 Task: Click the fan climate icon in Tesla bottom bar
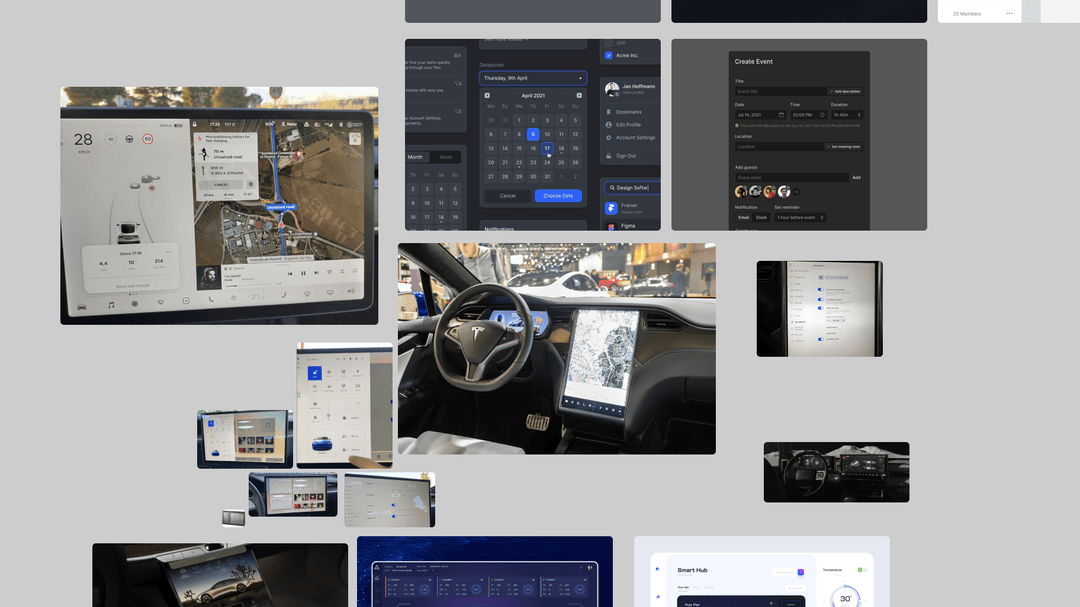coord(233,298)
